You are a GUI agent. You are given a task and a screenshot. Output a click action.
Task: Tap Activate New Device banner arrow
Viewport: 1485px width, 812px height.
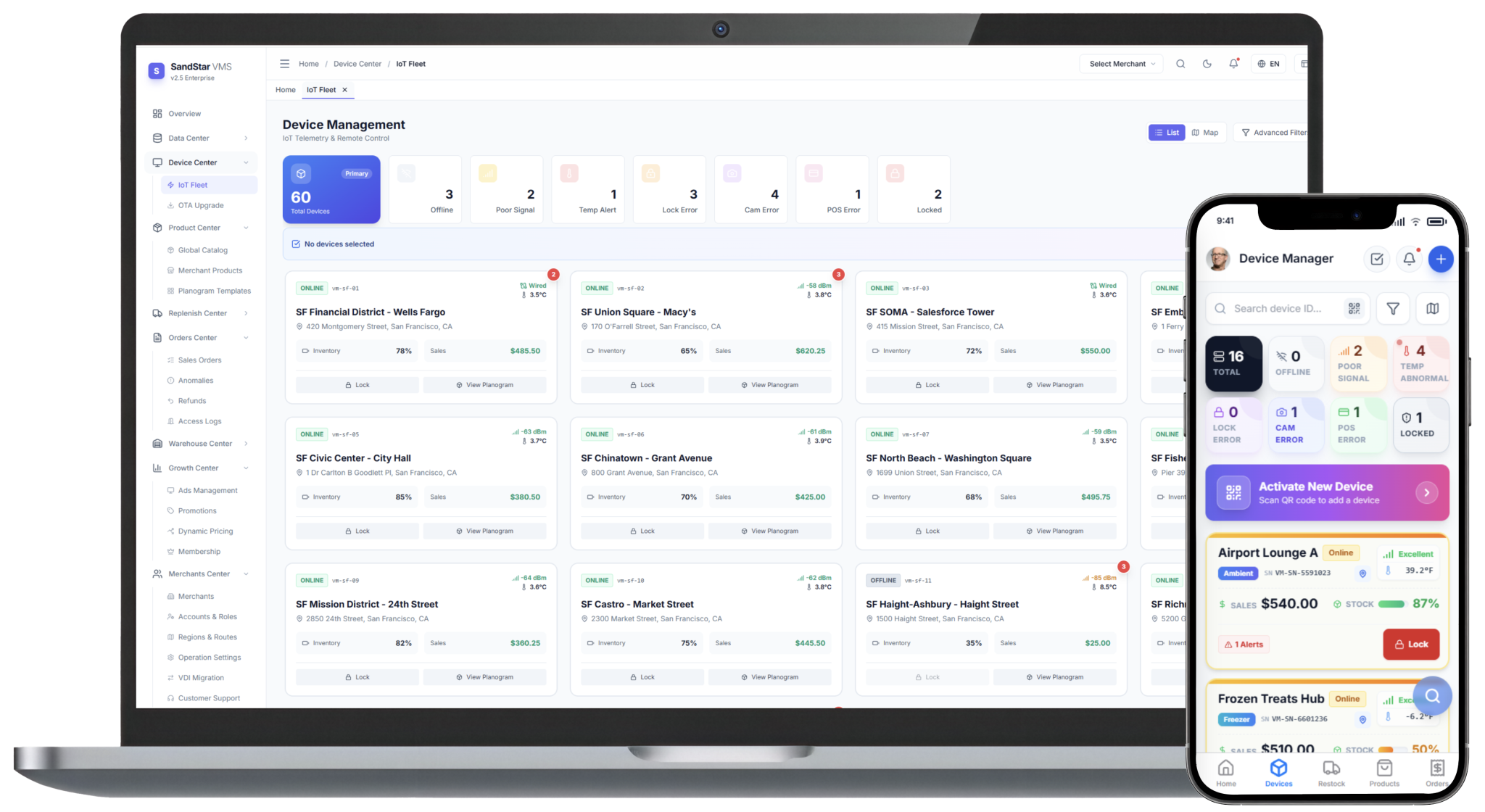[1426, 493]
